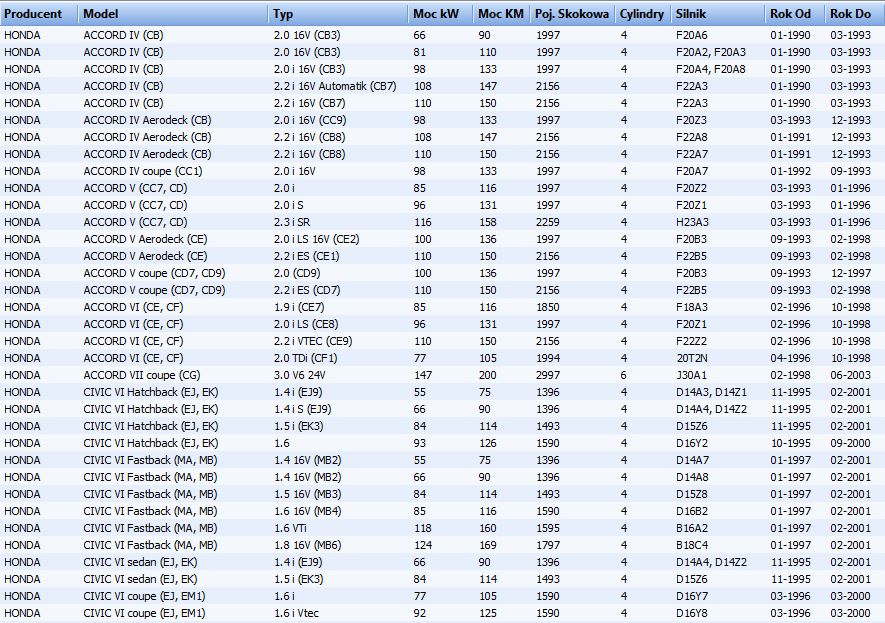Sort by the Moc KM column header
This screenshot has height=623, width=885.
pyautogui.click(x=501, y=14)
